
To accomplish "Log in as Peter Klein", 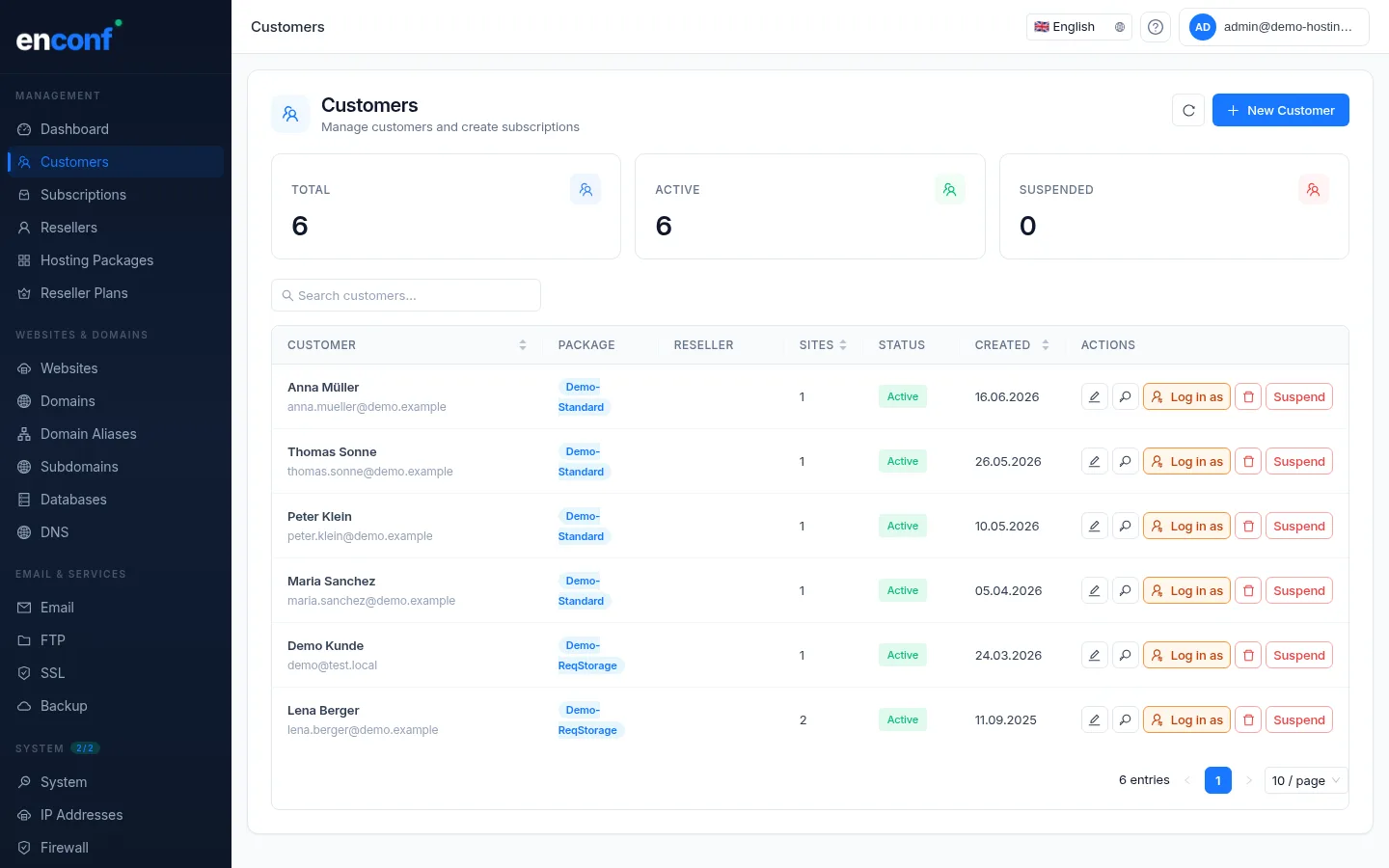I will tap(1186, 526).
